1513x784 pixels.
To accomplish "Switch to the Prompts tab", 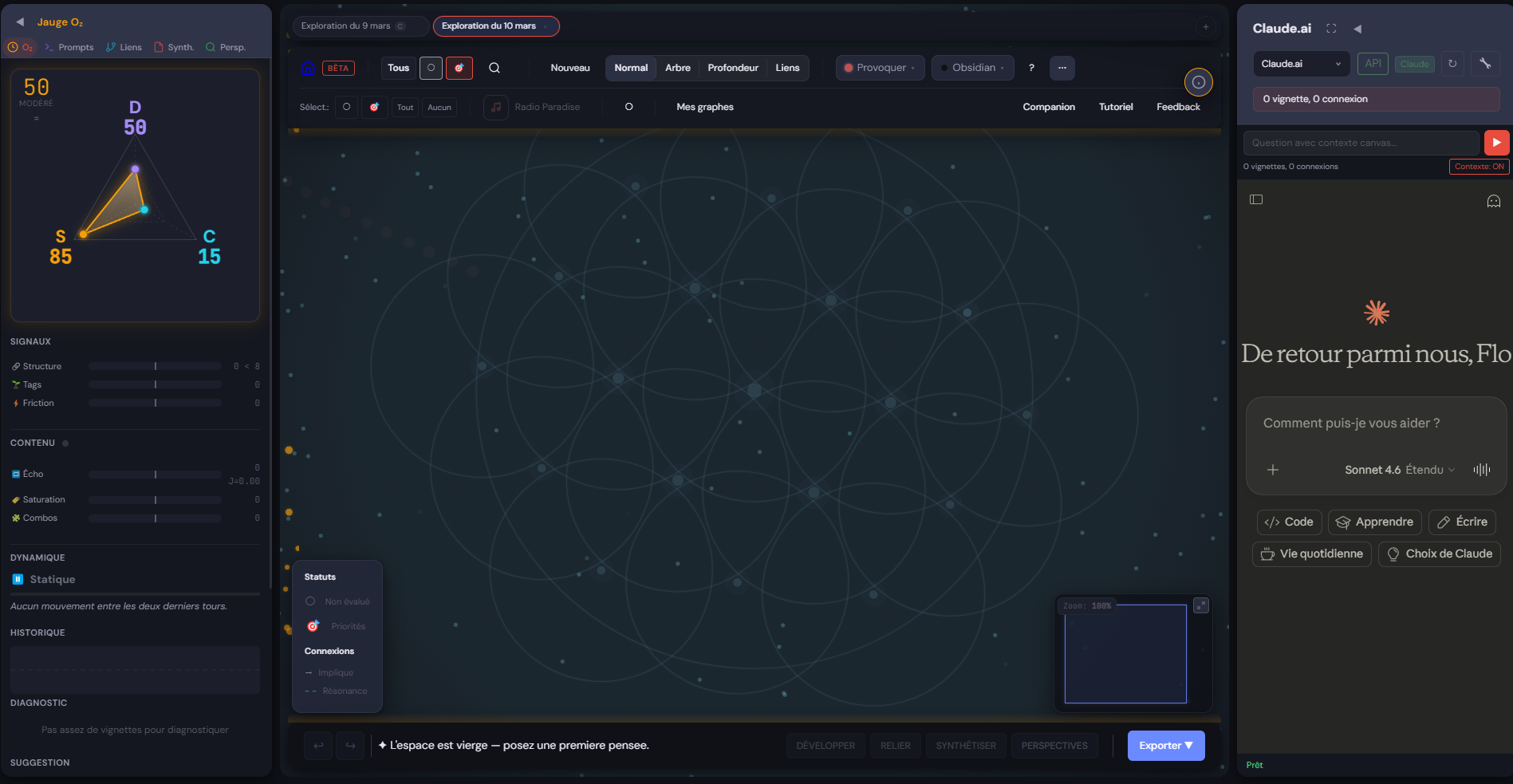I will click(x=69, y=47).
